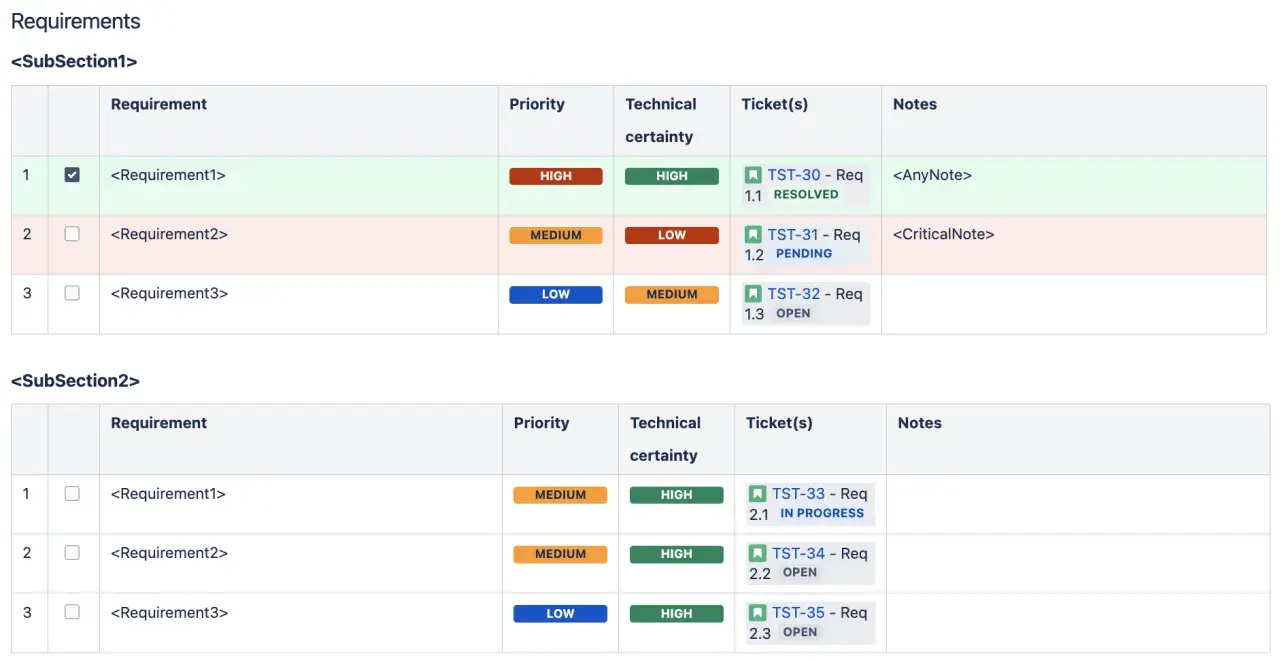
Task: Click the IN PROGRESS status badge
Action: 822,513
